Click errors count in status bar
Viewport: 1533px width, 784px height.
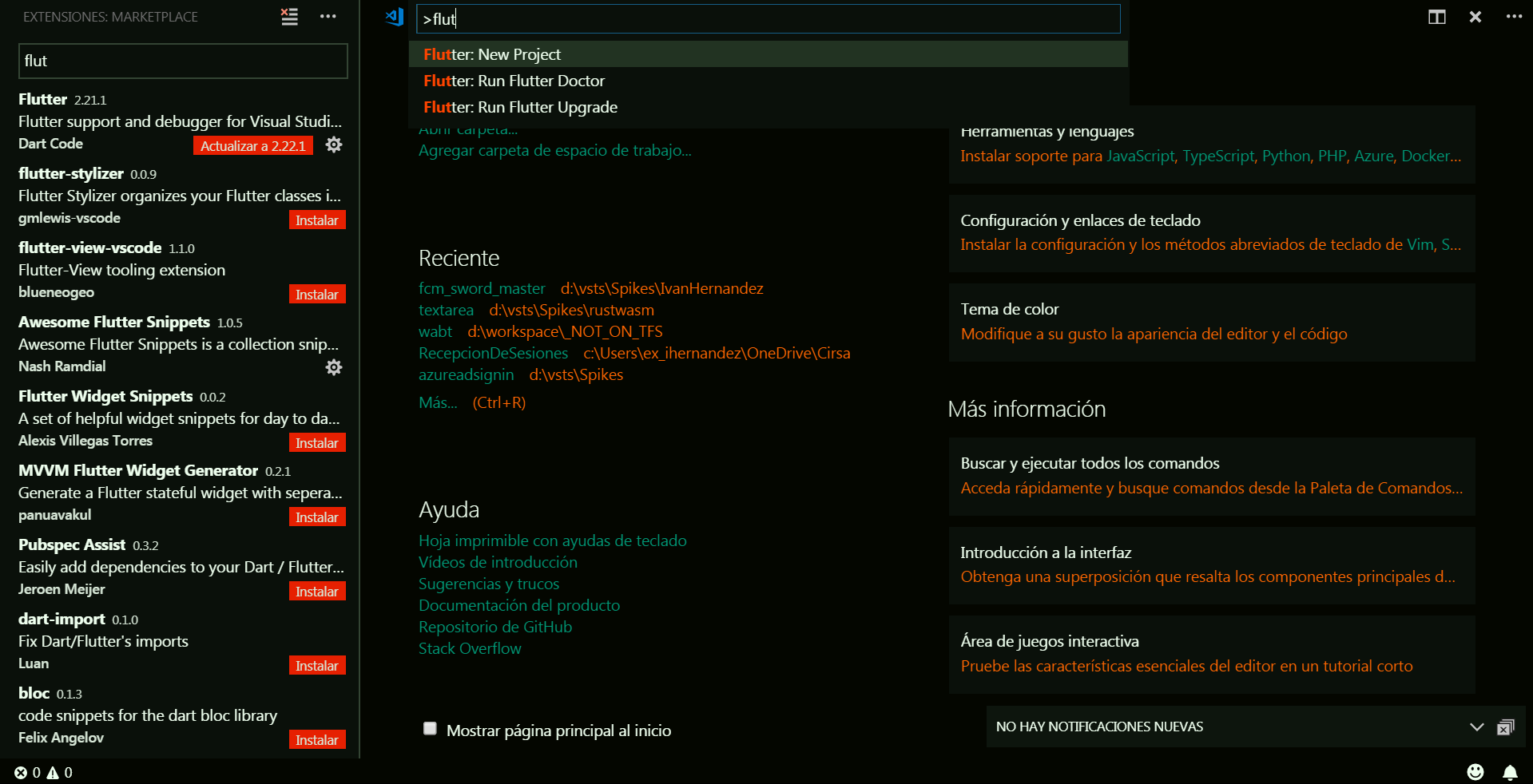27,773
